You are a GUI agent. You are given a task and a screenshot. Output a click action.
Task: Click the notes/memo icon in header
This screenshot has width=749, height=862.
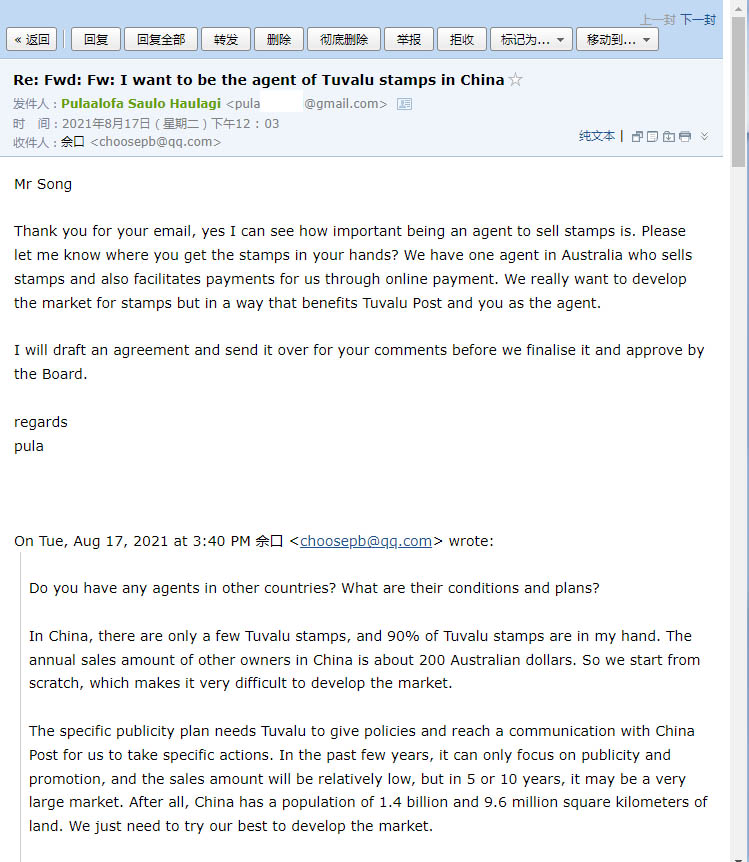652,136
